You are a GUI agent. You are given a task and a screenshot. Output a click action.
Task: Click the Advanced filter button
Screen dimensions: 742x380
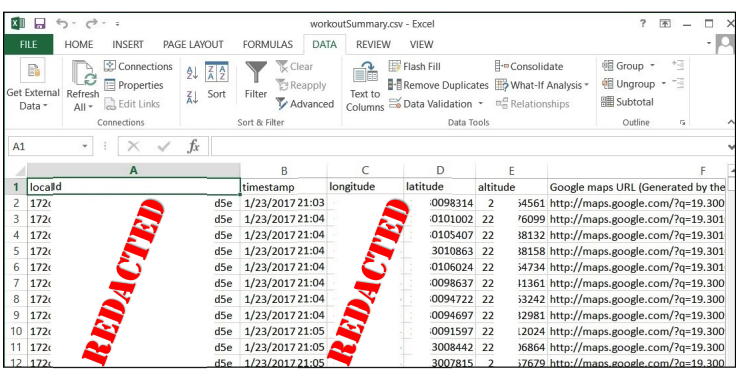click(305, 104)
